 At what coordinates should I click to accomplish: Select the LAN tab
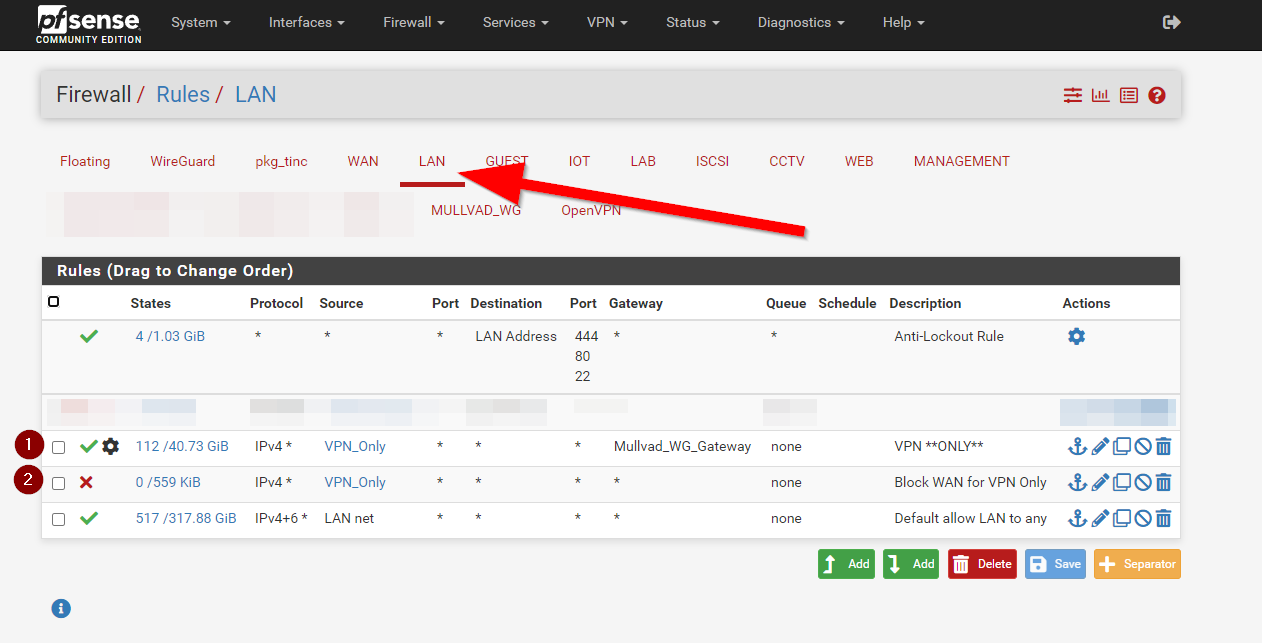click(432, 161)
